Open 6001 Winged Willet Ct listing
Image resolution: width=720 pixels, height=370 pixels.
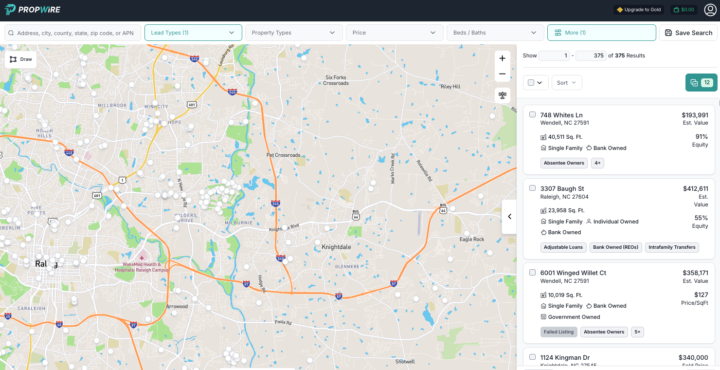coord(573,273)
